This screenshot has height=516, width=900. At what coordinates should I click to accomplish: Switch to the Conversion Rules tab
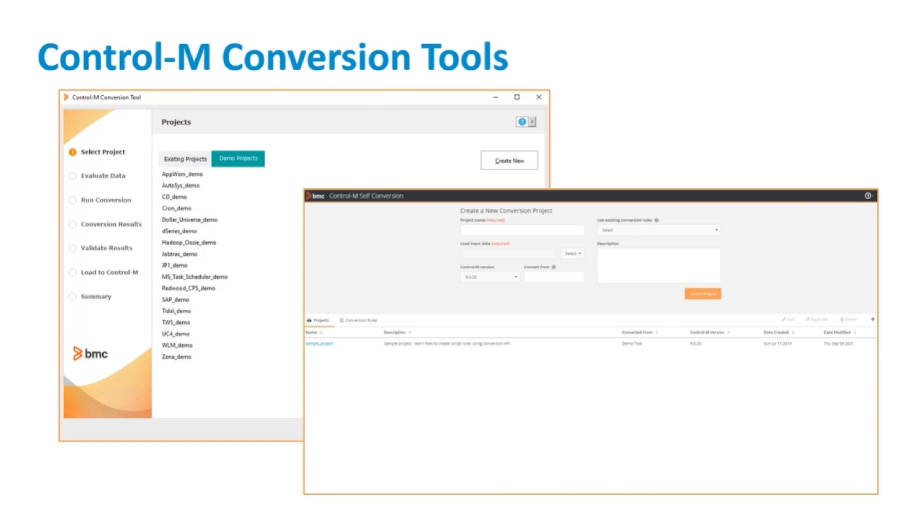click(359, 320)
